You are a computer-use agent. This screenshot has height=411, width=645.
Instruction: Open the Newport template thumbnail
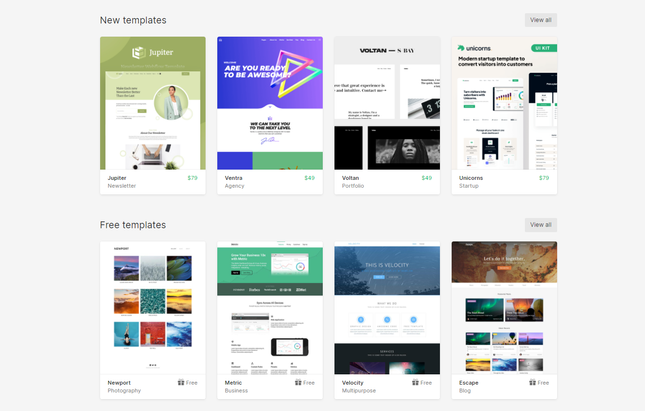pyautogui.click(x=153, y=308)
